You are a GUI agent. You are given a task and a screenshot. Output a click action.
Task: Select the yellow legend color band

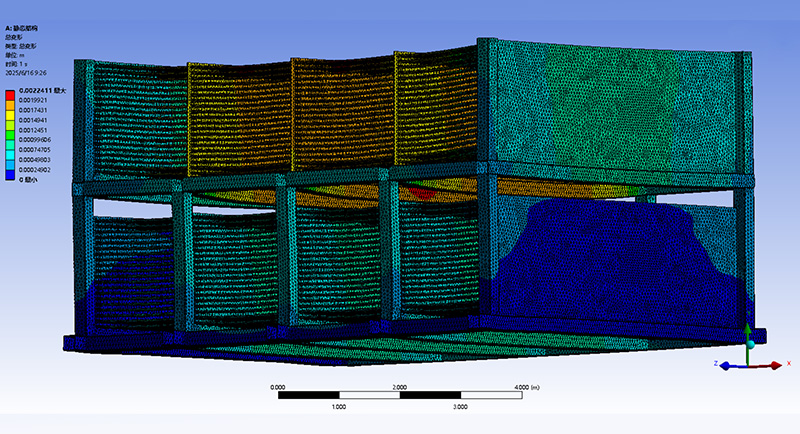pyautogui.click(x=10, y=115)
